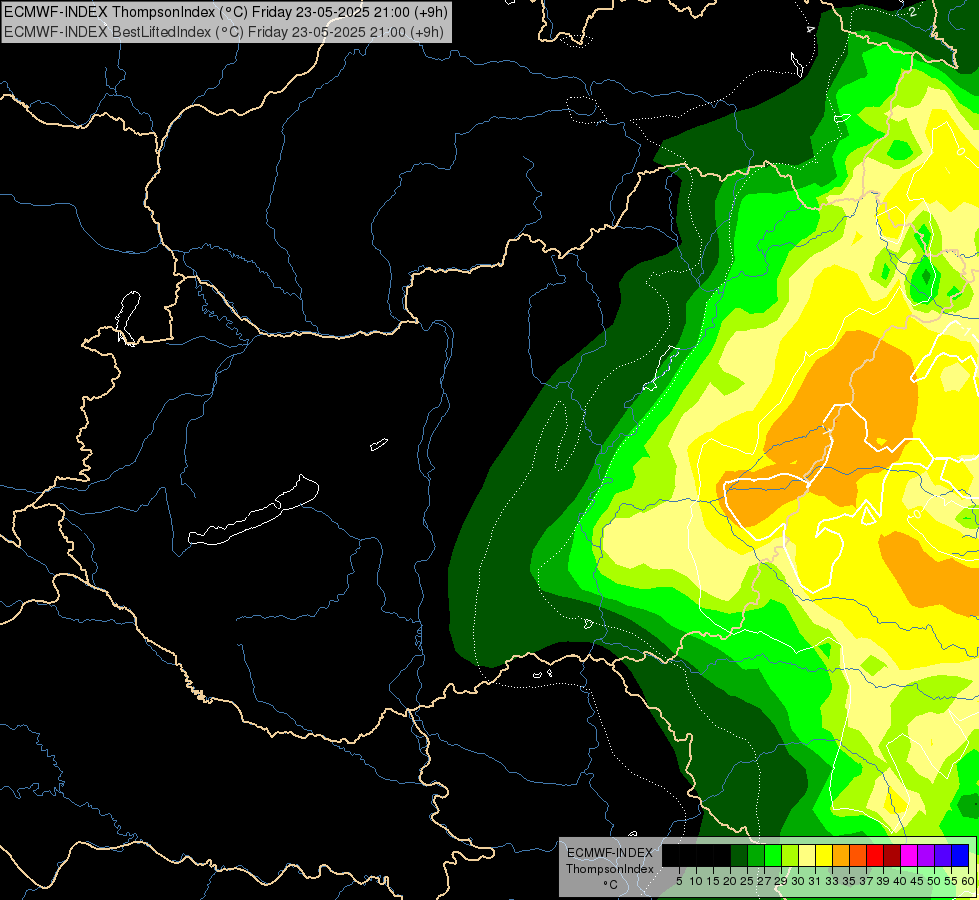Screen dimensions: 979x900
Task: Pick the bright green 27-29 legend swatch
Action: 773,855
